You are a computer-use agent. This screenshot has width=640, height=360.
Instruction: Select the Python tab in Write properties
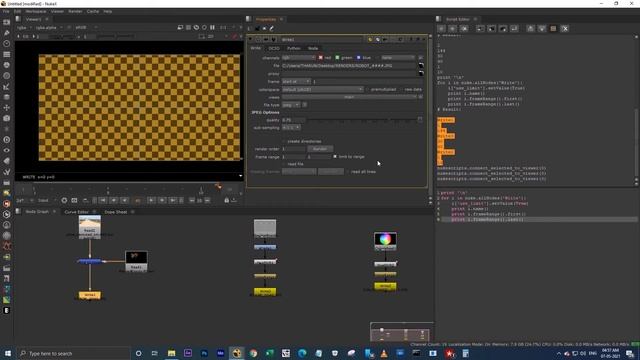tap(293, 48)
